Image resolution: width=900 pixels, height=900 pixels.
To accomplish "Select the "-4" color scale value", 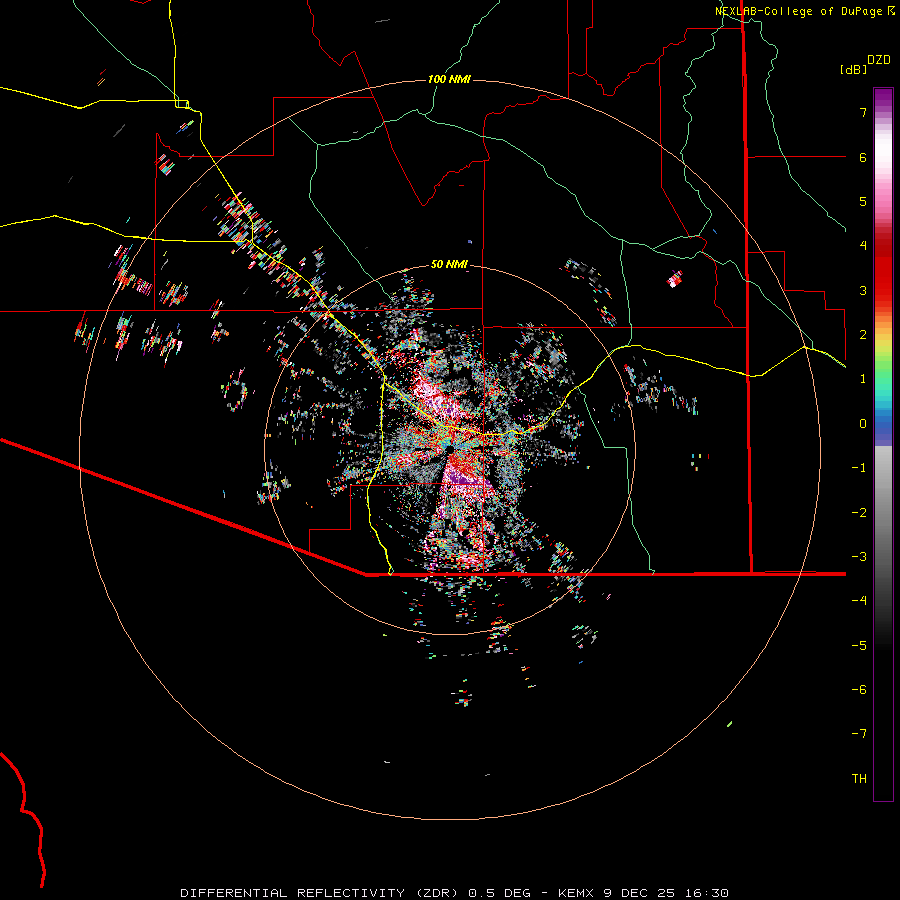I will point(859,601).
